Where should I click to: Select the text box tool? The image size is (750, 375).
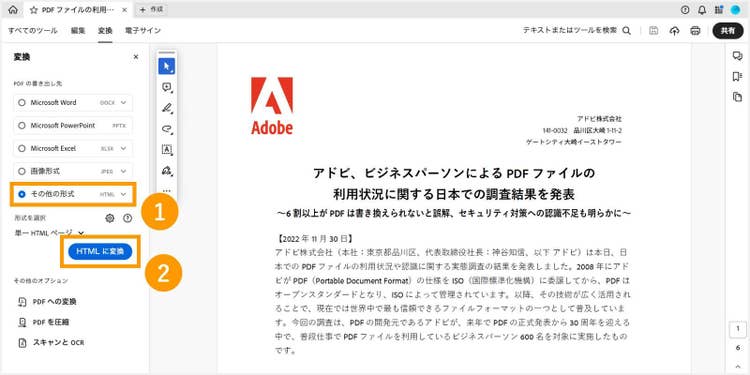pos(166,149)
